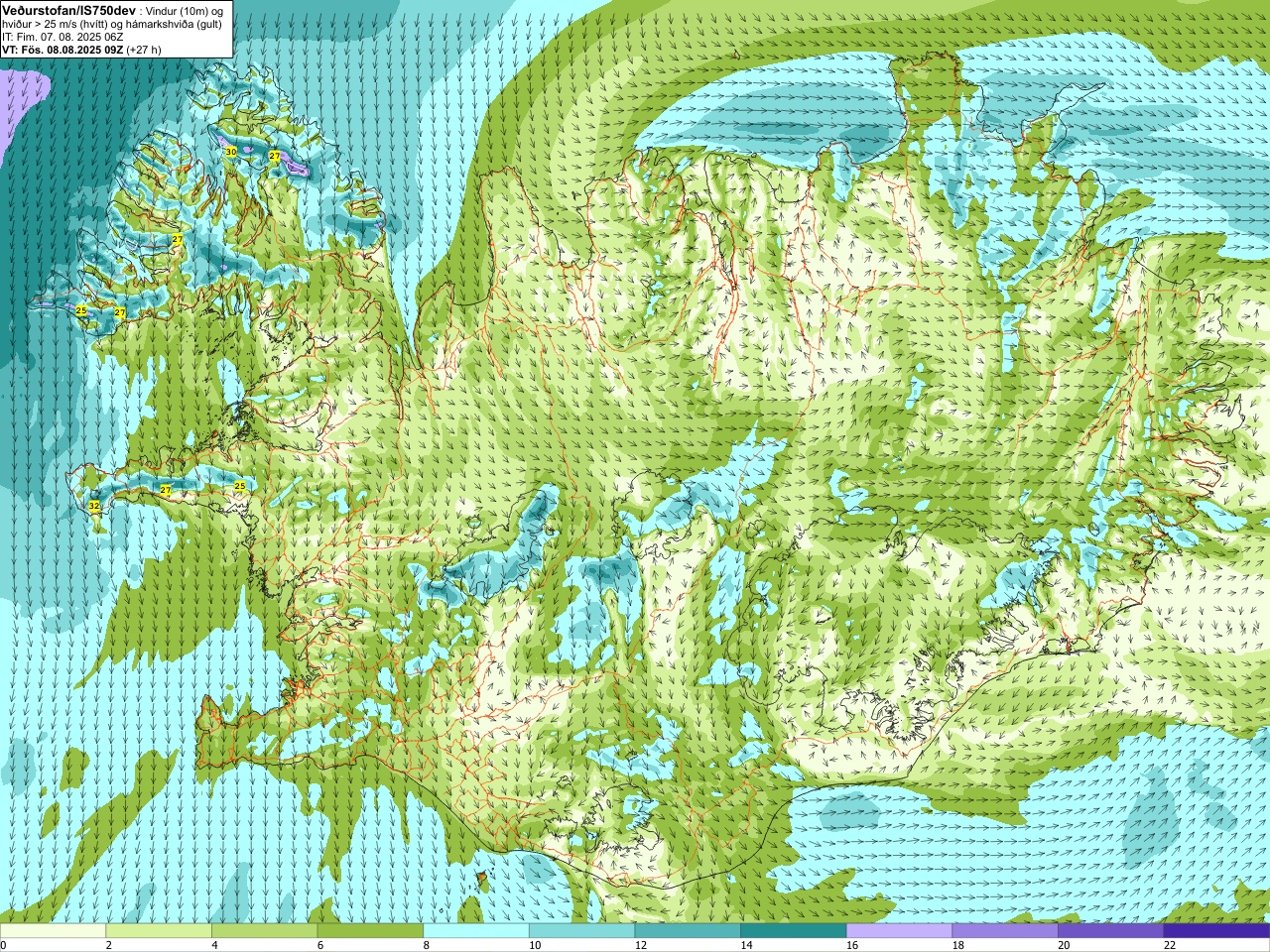Click the 'IT: Fim. 07. 08. 2025 06Z' line
The width and height of the screenshot is (1270, 952).
coord(63,37)
